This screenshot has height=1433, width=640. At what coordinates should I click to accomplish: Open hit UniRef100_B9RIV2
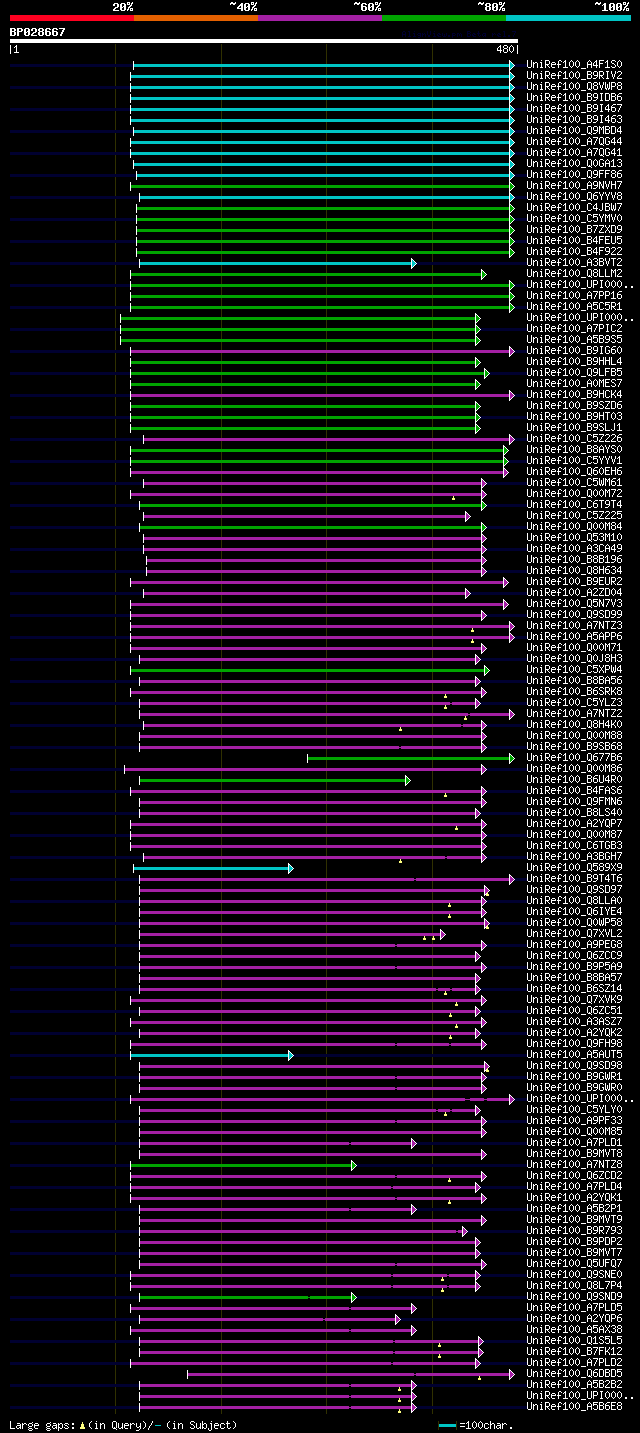pos(574,76)
